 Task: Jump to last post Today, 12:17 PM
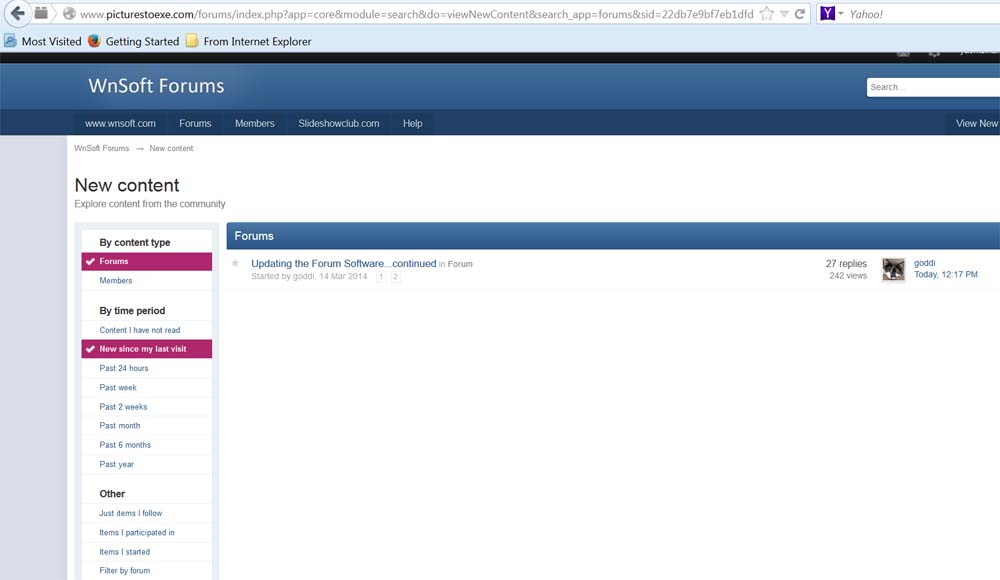[x=945, y=274]
